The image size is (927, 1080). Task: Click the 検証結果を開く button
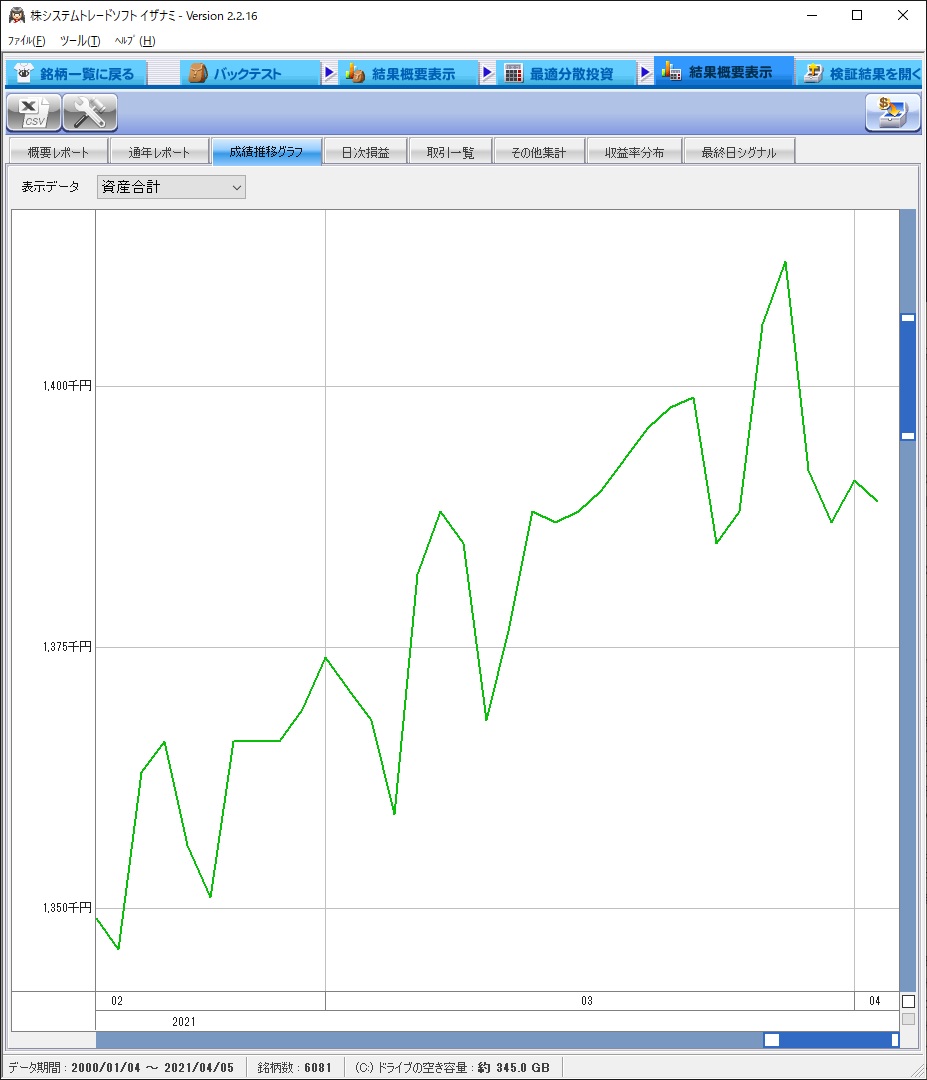[862, 74]
